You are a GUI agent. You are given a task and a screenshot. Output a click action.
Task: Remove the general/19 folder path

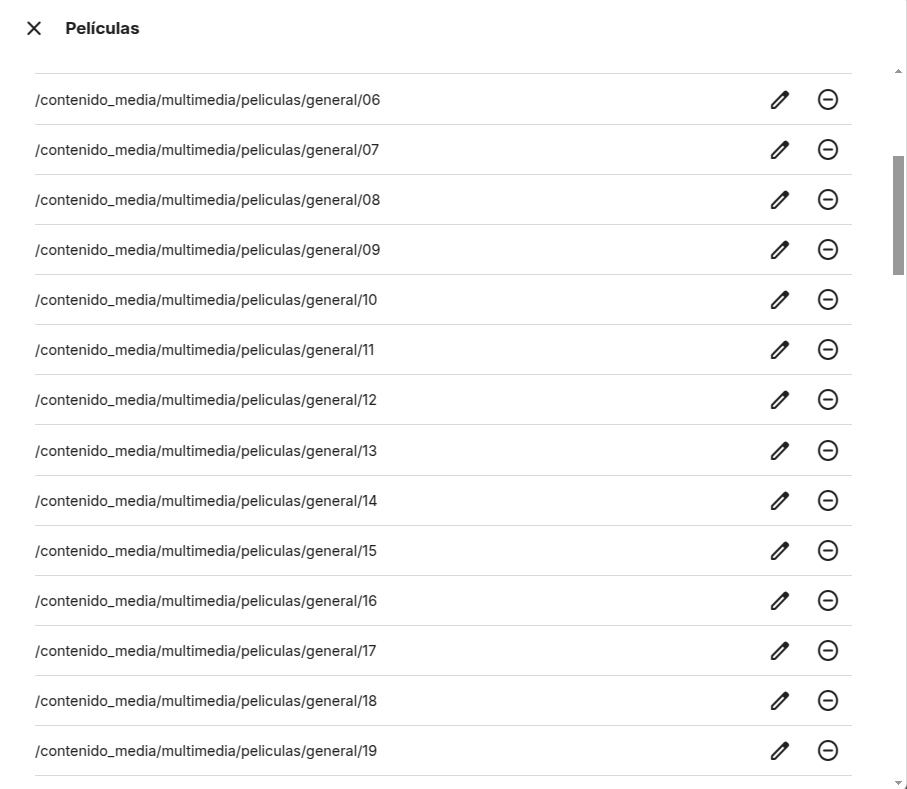point(828,751)
